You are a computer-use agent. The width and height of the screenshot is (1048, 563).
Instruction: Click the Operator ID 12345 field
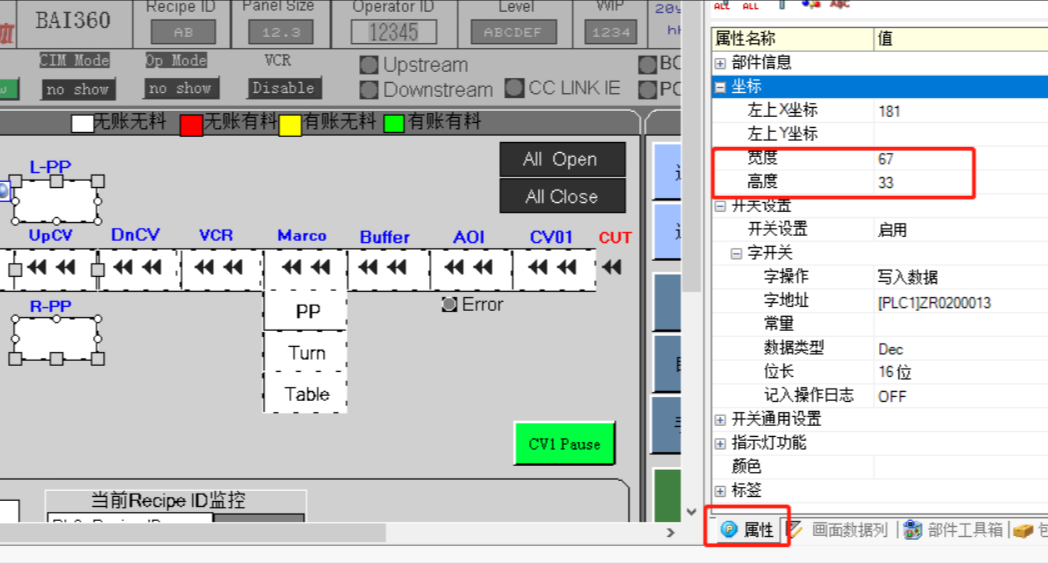pos(394,32)
